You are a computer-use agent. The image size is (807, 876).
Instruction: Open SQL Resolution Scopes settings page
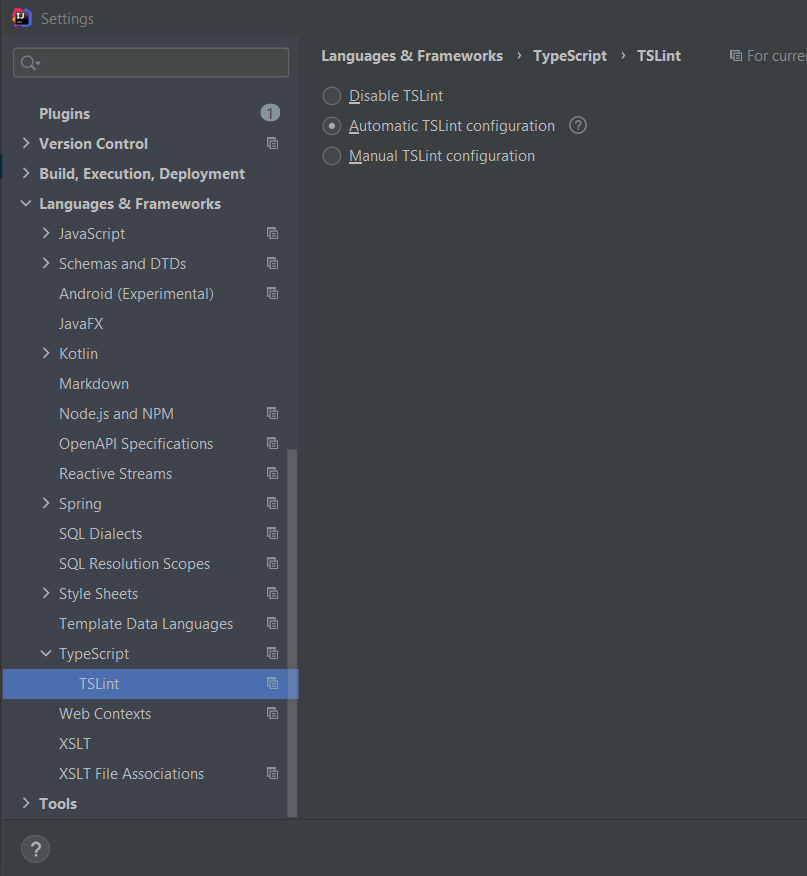(x=135, y=564)
